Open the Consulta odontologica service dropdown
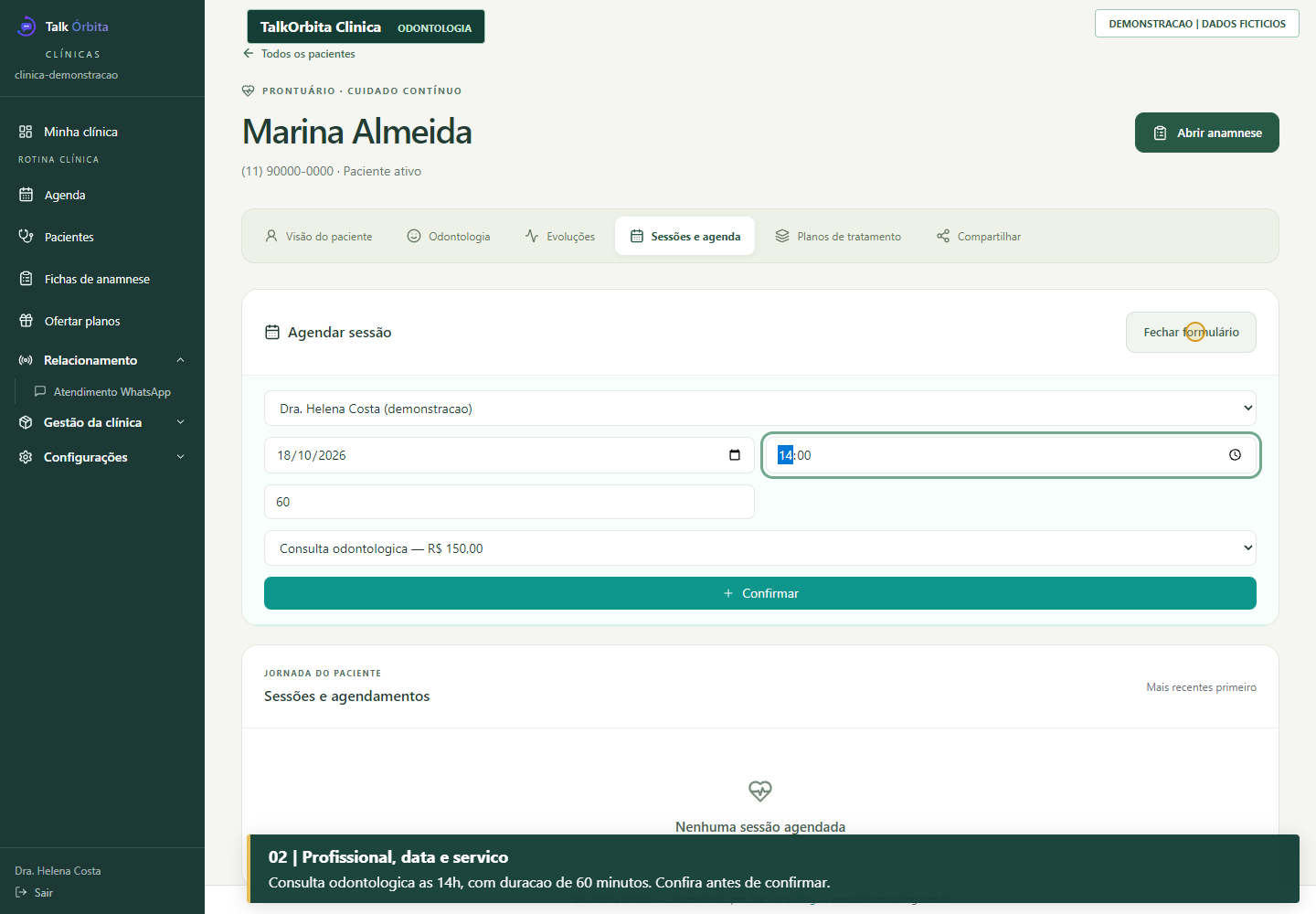Viewport: 1316px width, 914px height. (760, 548)
